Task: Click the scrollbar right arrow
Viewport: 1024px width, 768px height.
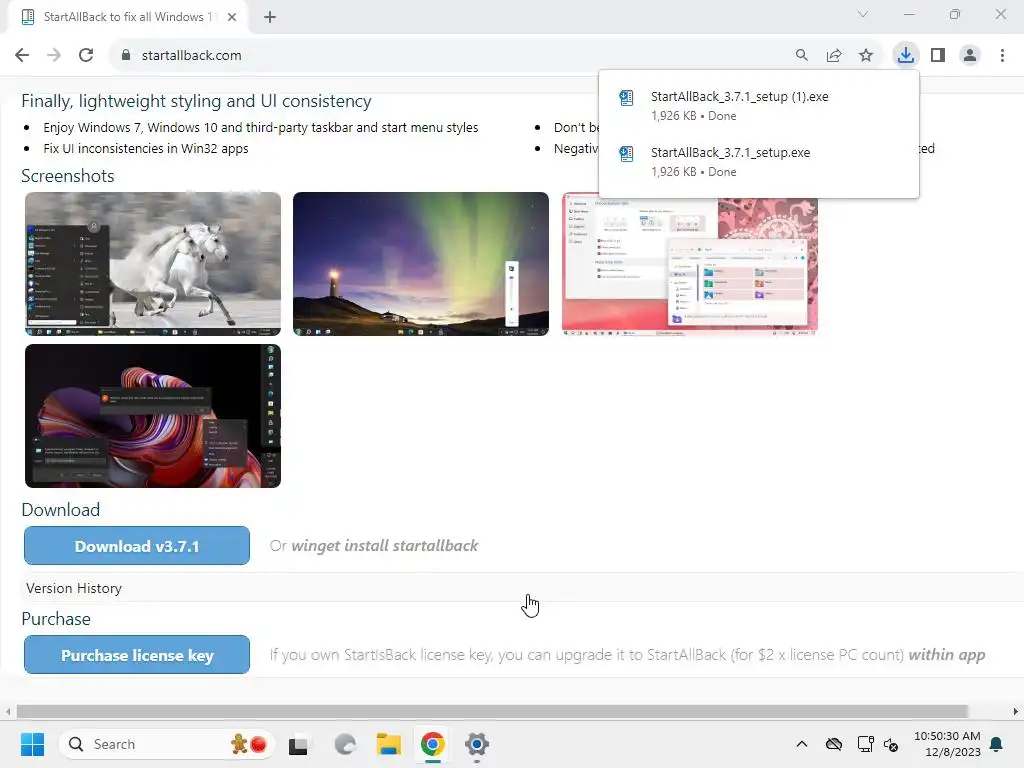Action: click(1016, 711)
